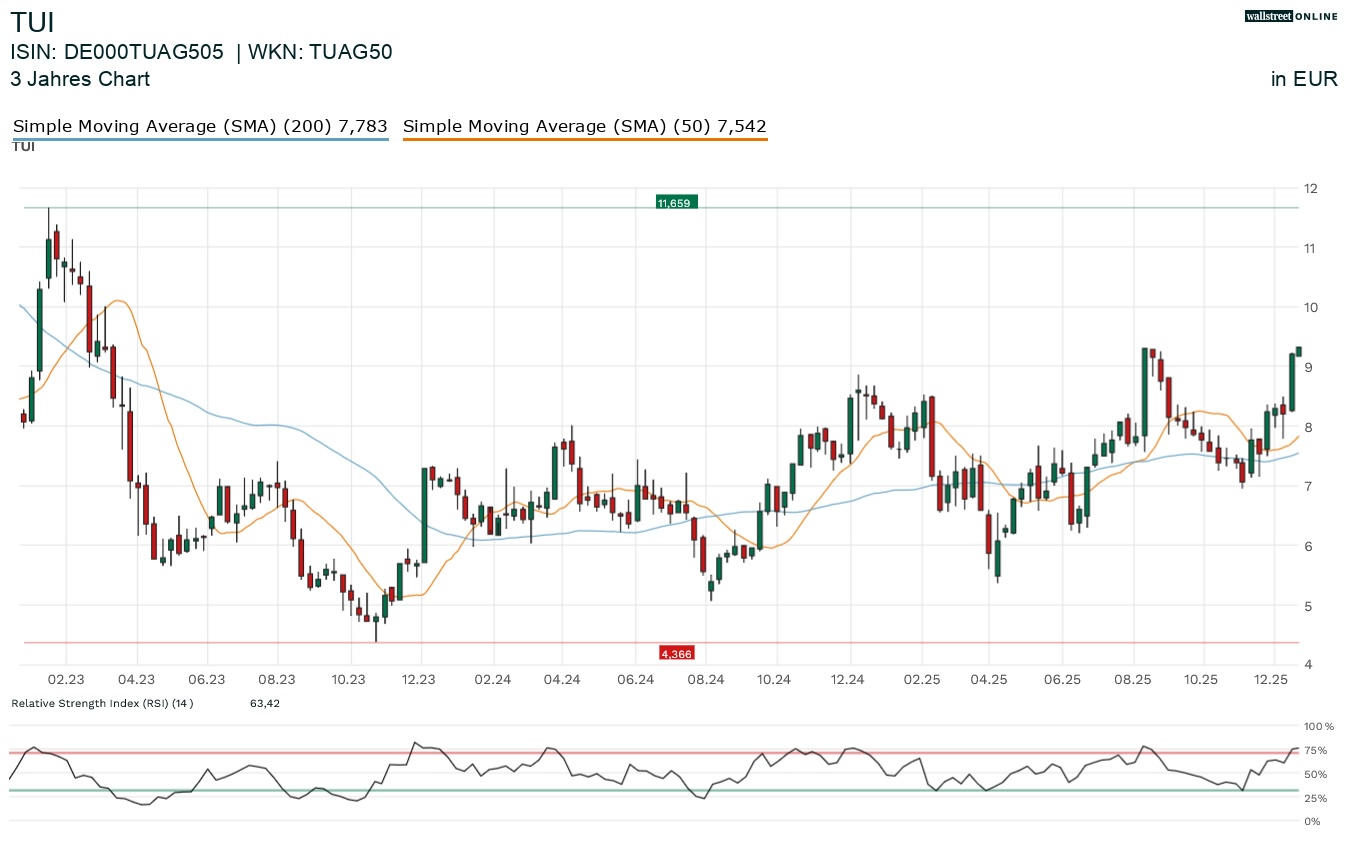Click the 12.23 date on the x-axis

point(421,679)
